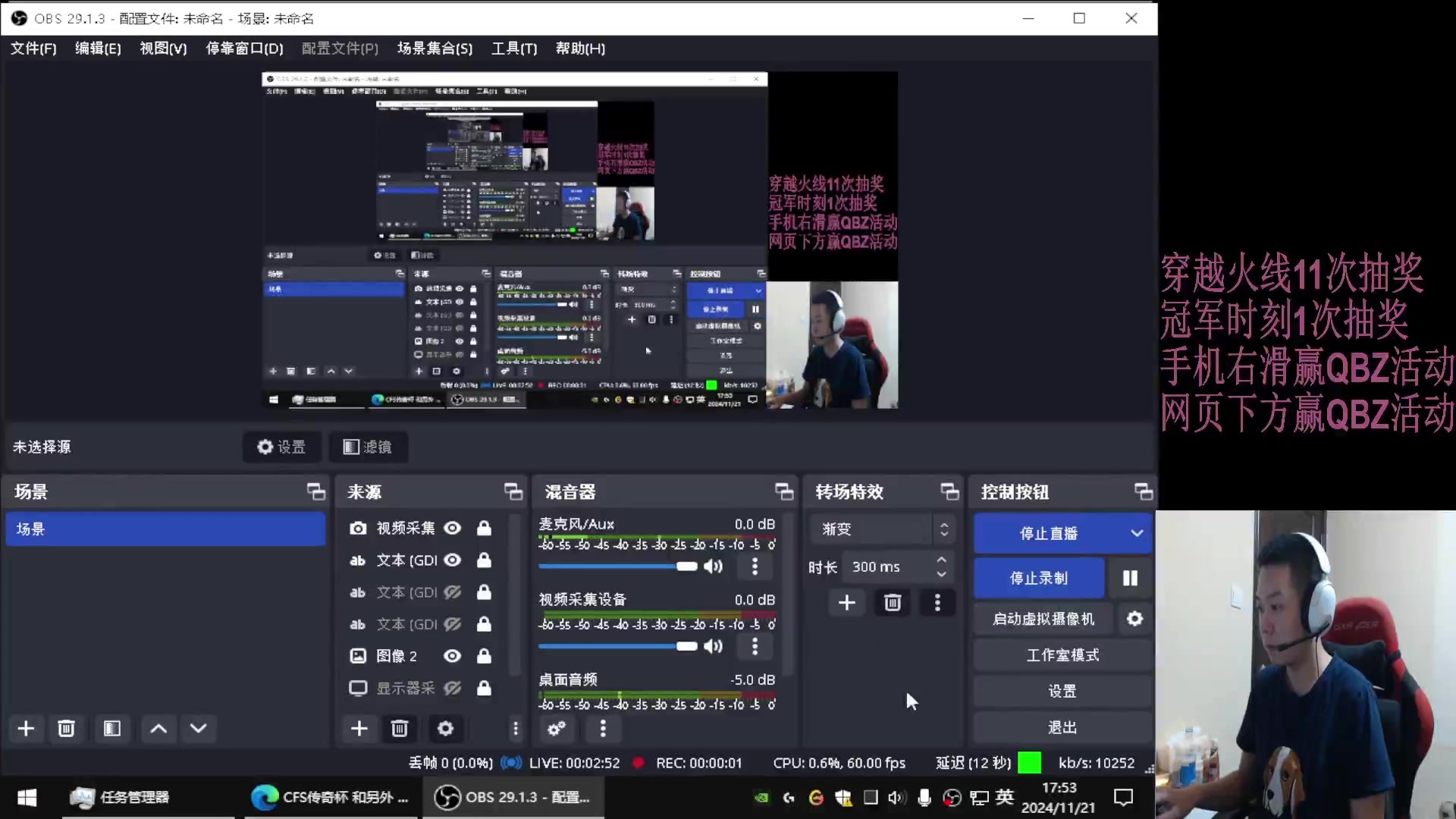Open the 编辑(E) menu
Viewport: 1456px width, 819px height.
(98, 49)
